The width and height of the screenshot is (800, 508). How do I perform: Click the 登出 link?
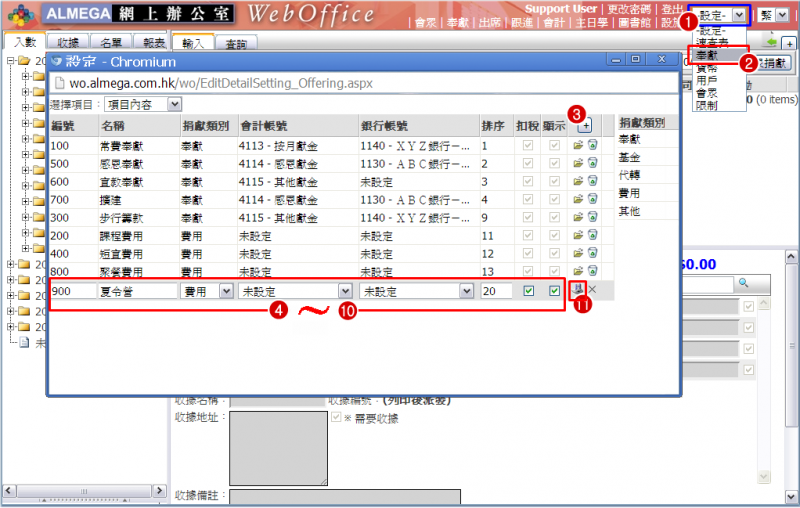click(x=672, y=9)
